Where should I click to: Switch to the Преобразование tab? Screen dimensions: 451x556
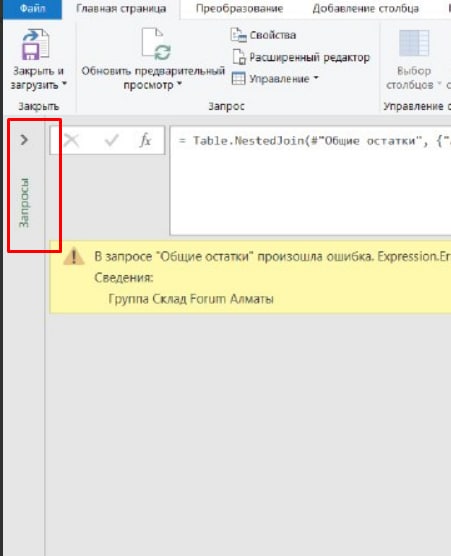point(239,9)
